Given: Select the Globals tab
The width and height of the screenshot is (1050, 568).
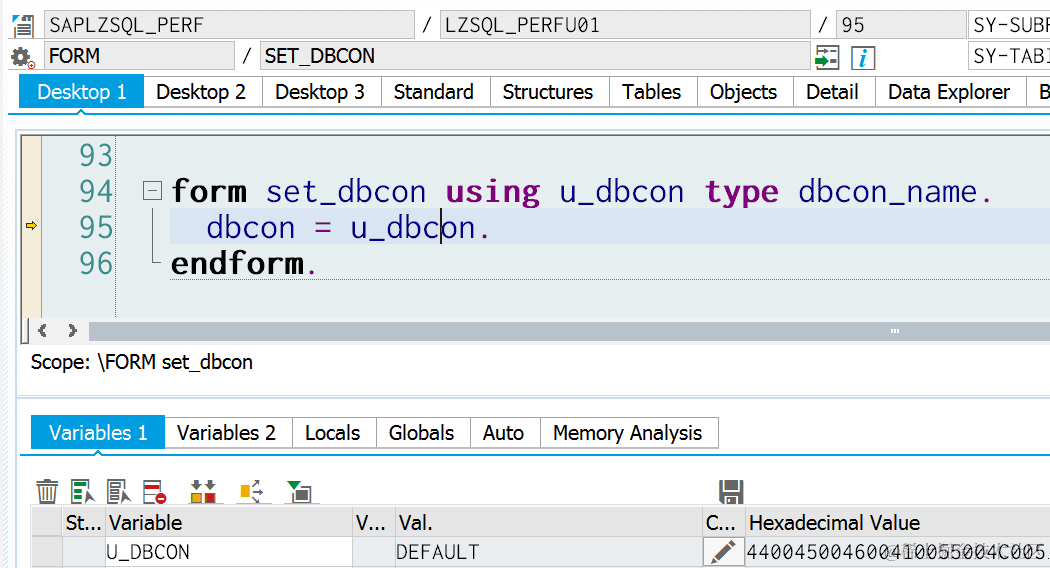Looking at the screenshot, I should (422, 433).
